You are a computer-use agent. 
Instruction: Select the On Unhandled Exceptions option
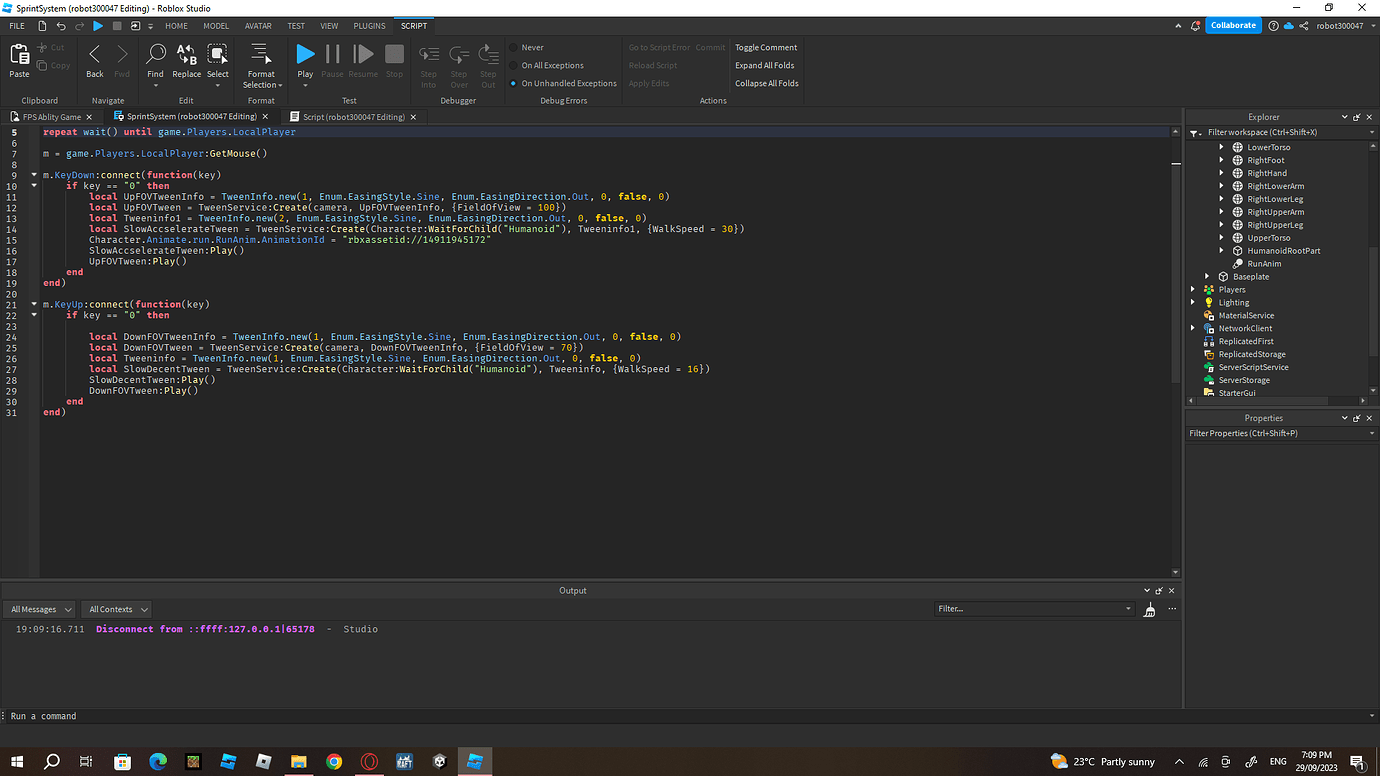[x=563, y=83]
